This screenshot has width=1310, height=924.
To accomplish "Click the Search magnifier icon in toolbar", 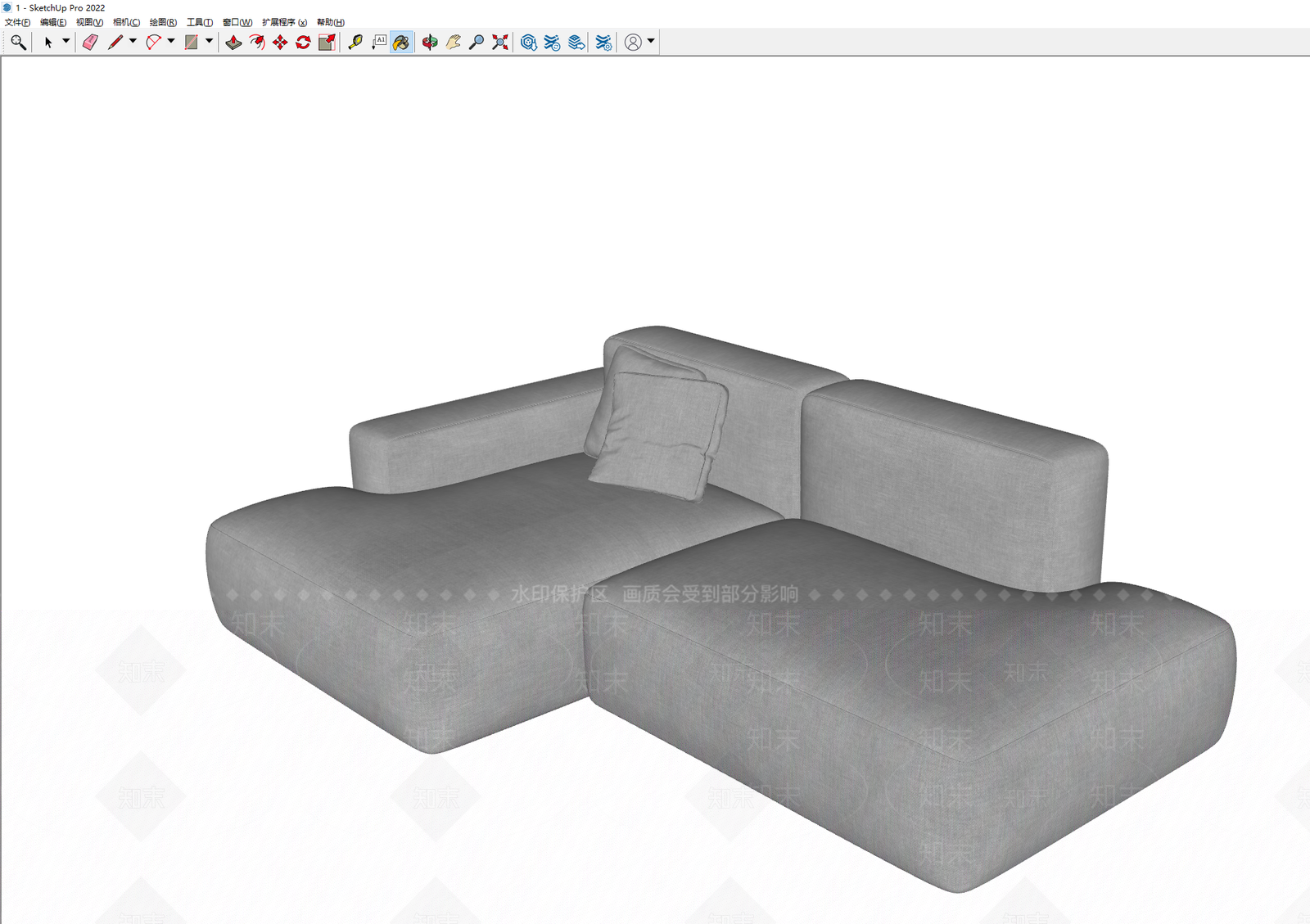I will coord(18,43).
